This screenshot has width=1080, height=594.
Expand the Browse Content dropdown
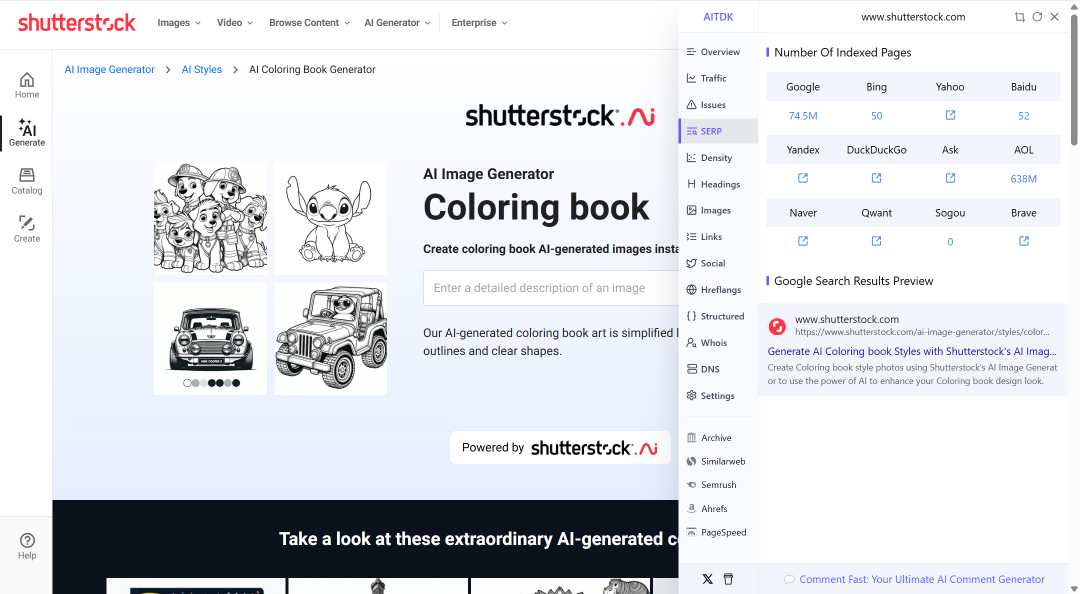pyautogui.click(x=309, y=23)
